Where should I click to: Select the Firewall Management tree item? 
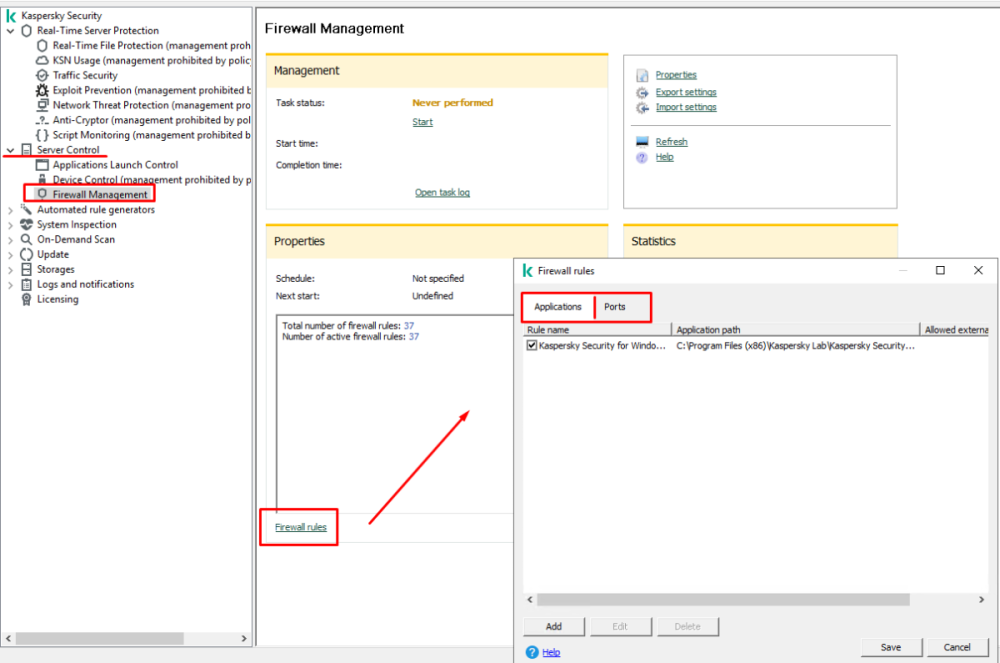click(100, 194)
